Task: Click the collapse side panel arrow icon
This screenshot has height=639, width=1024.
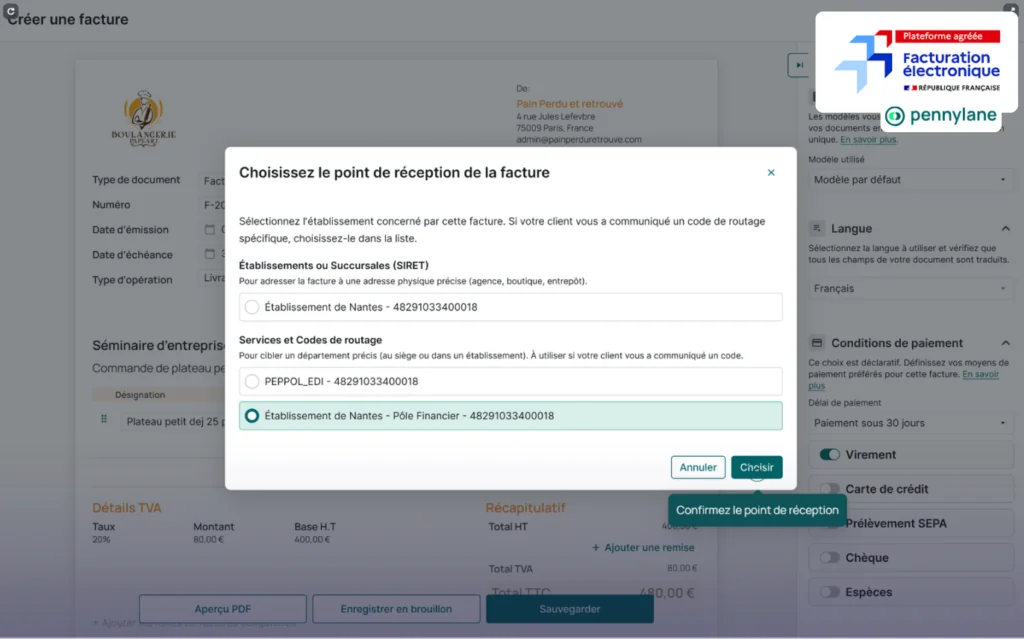Action: [799, 65]
